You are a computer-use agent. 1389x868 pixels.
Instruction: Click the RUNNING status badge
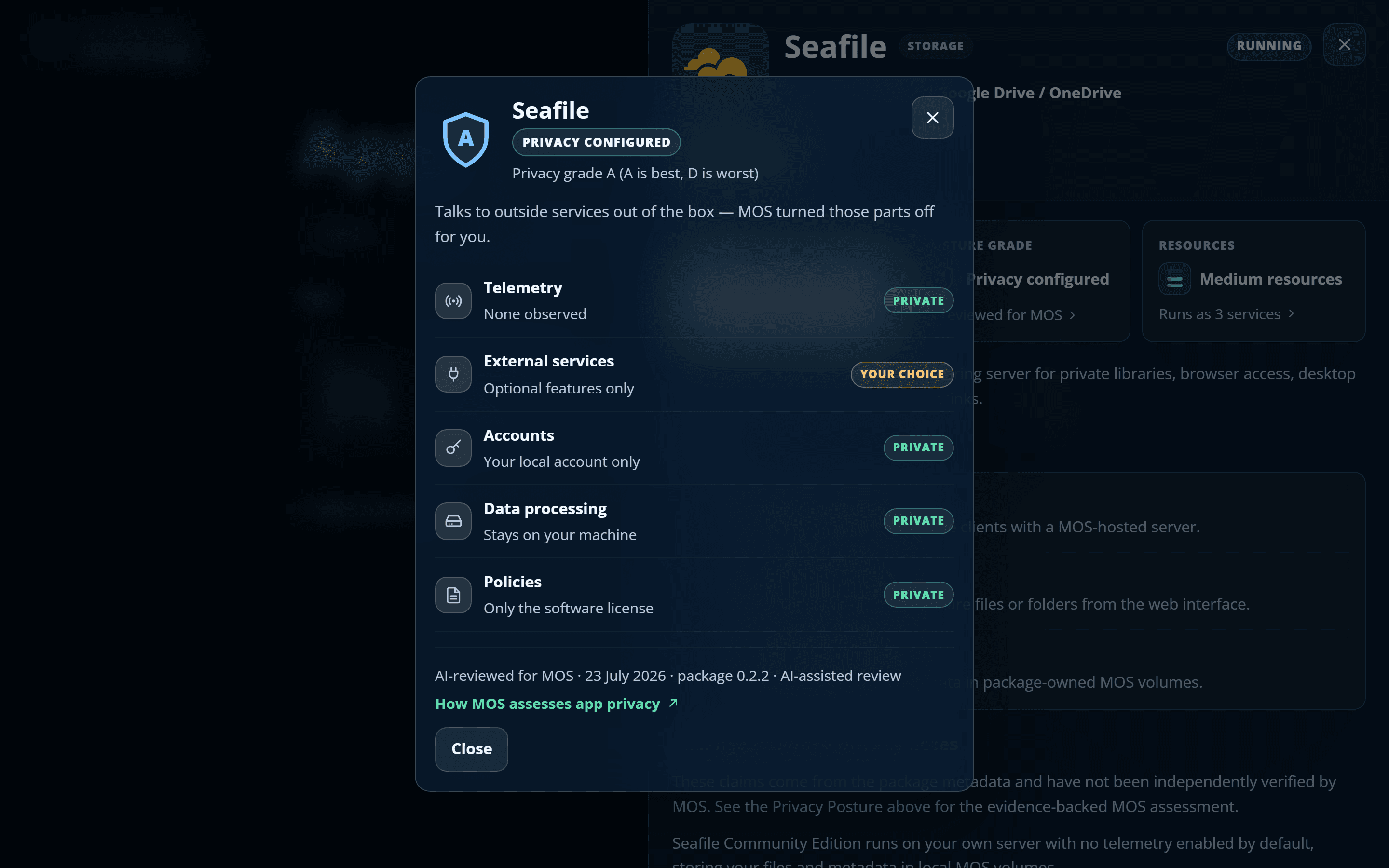coord(1269,46)
